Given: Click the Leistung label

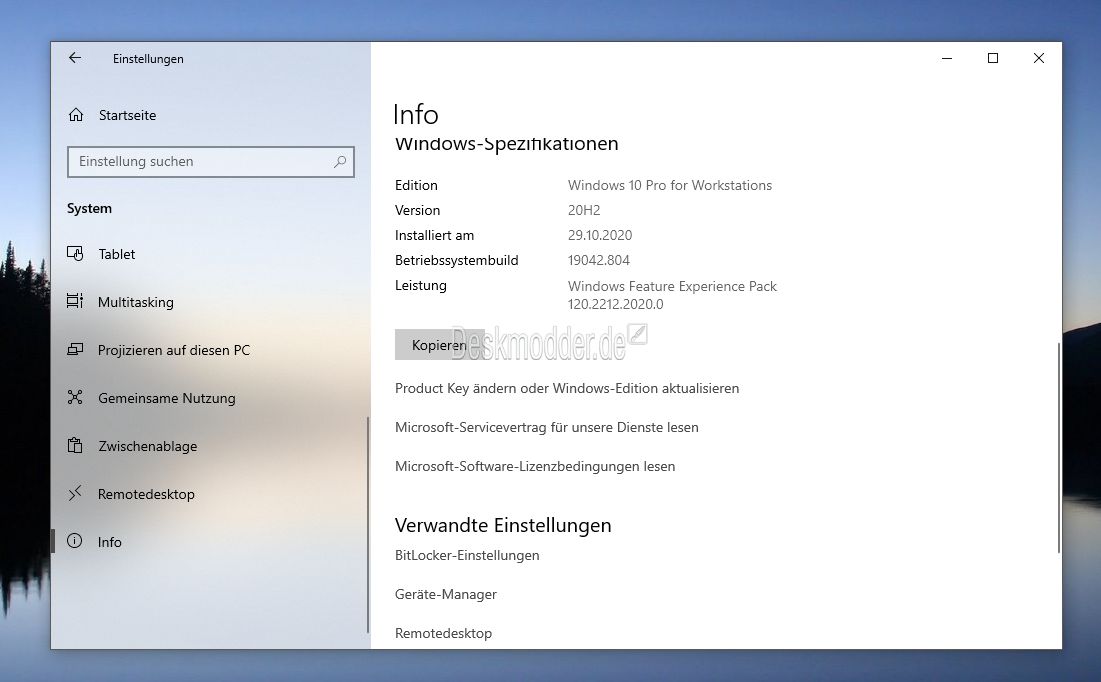Looking at the screenshot, I should tap(421, 285).
